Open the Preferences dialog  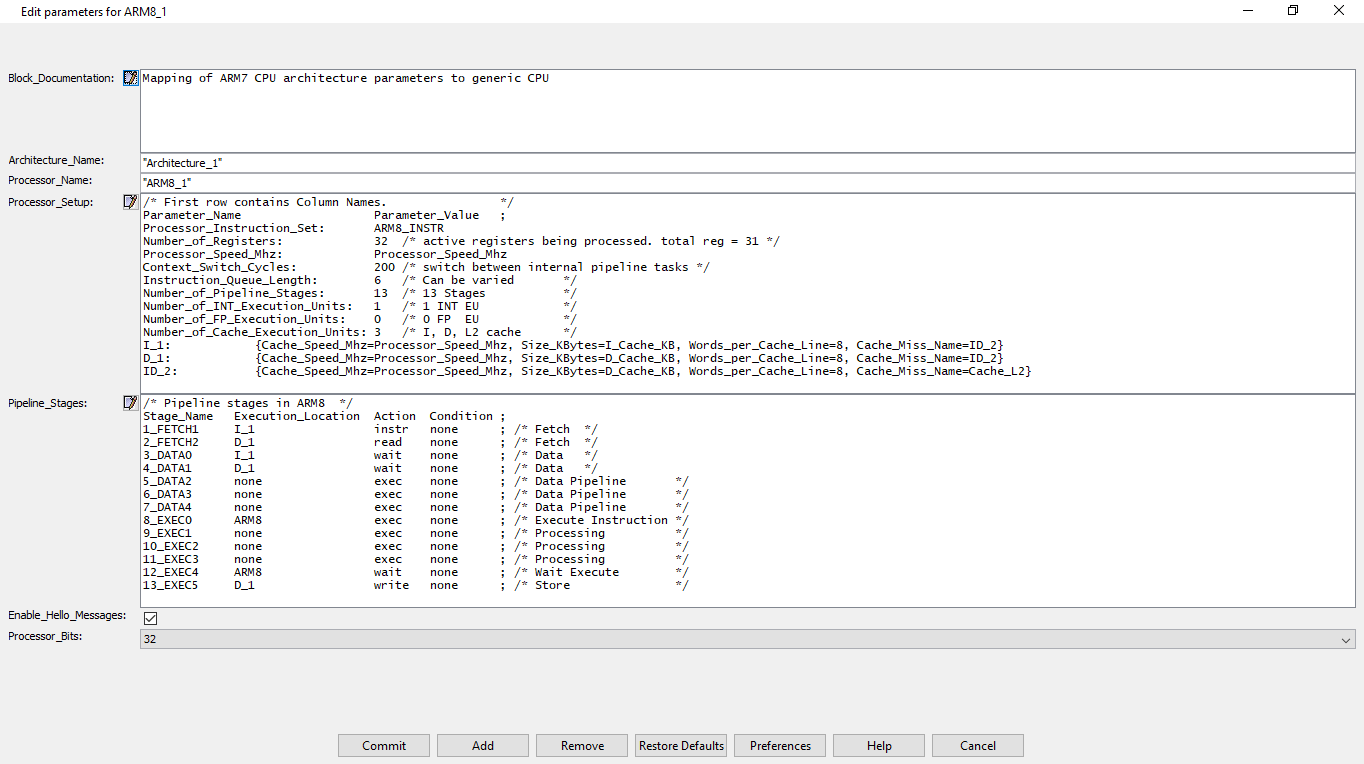pos(780,745)
